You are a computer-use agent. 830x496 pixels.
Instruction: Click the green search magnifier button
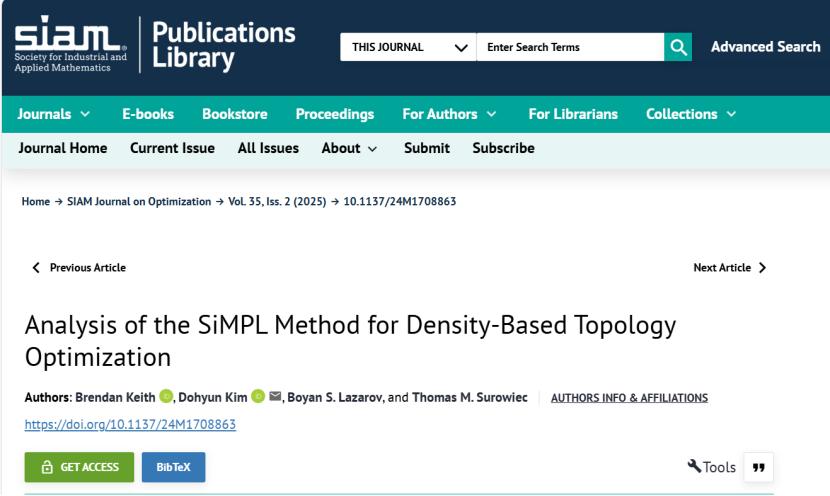click(678, 46)
